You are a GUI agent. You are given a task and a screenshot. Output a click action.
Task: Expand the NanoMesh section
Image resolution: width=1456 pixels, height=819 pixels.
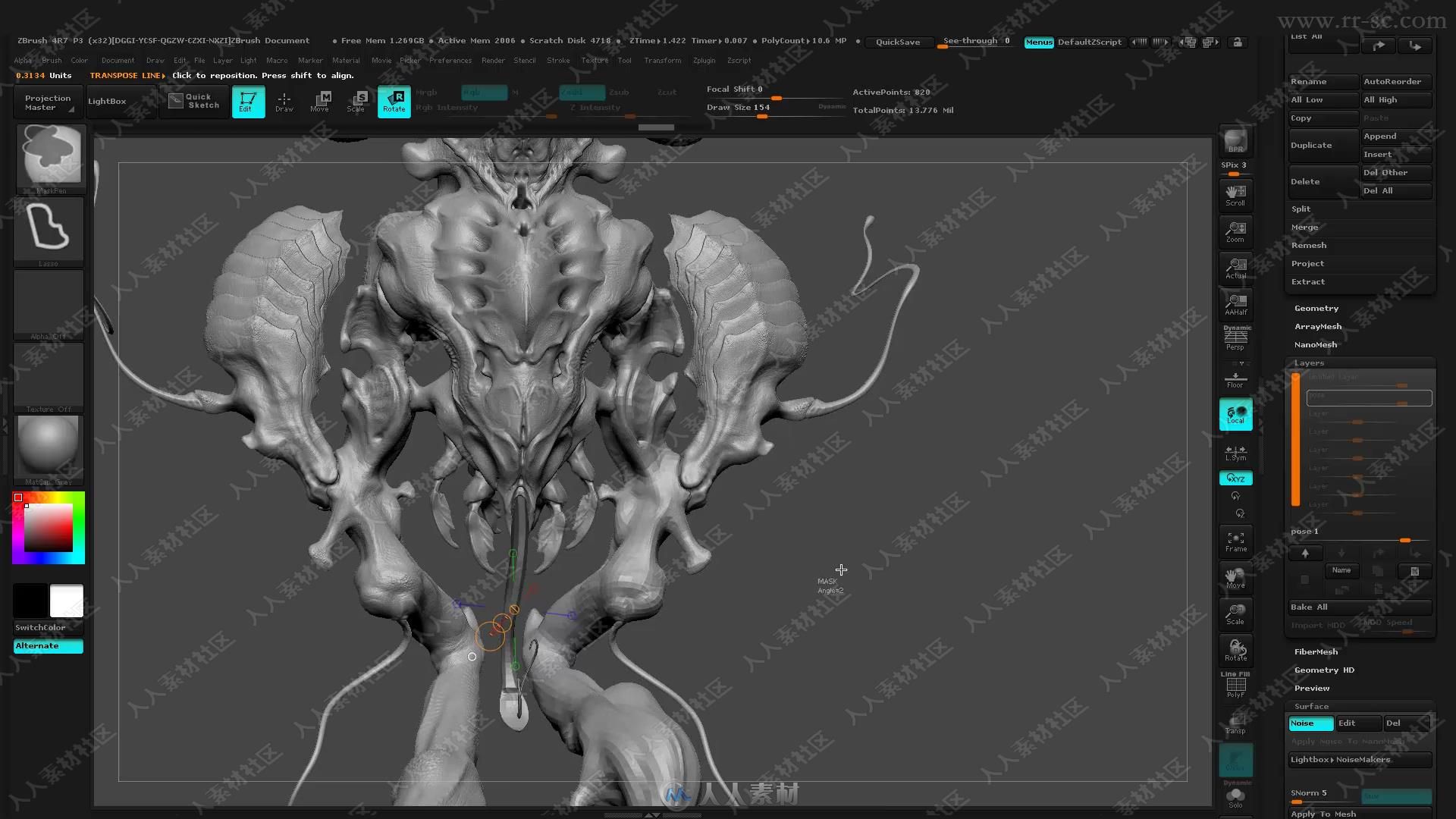[1316, 345]
